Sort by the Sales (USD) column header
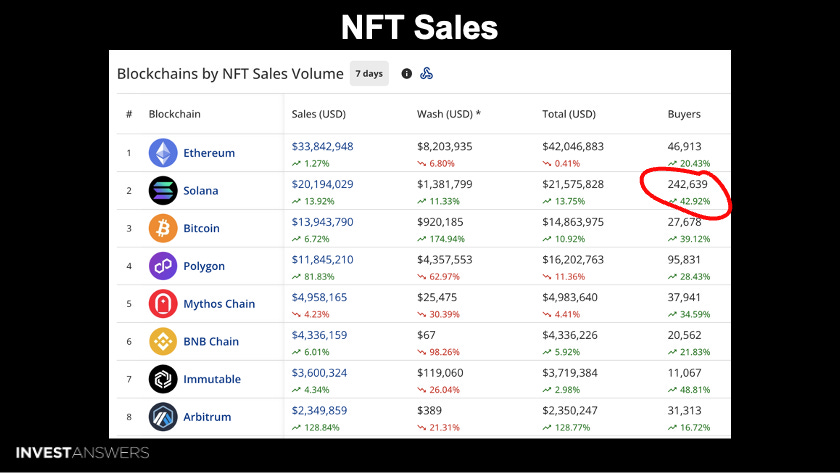The width and height of the screenshot is (840, 473). click(319, 114)
